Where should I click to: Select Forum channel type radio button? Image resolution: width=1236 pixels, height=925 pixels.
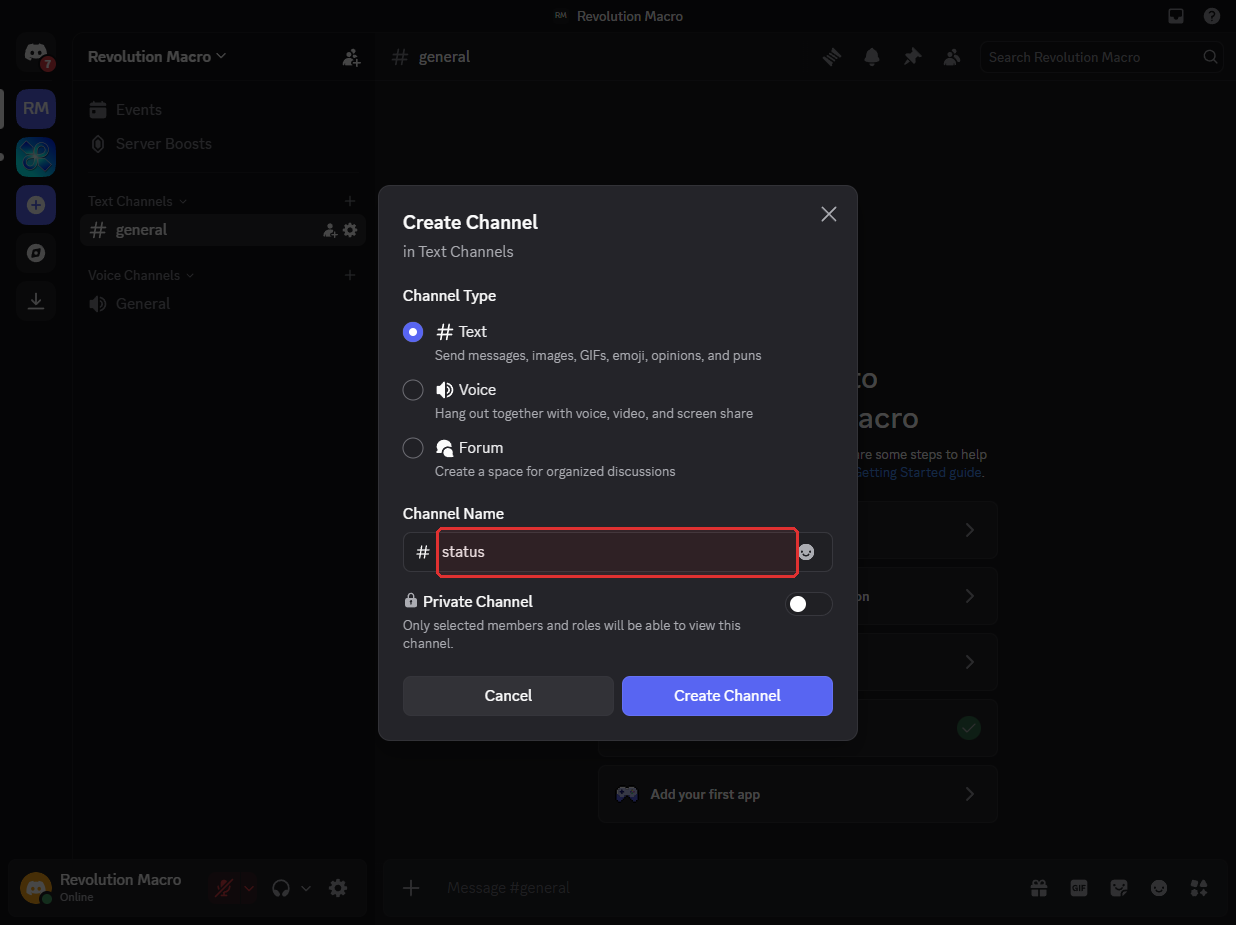[413, 448]
